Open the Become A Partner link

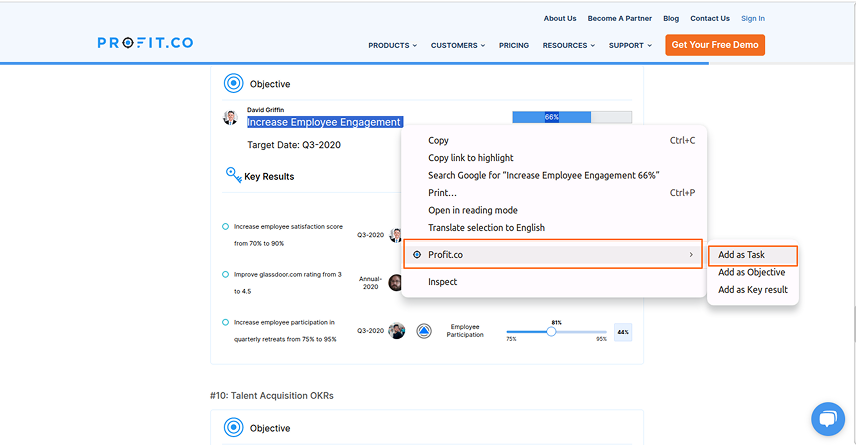(x=620, y=19)
